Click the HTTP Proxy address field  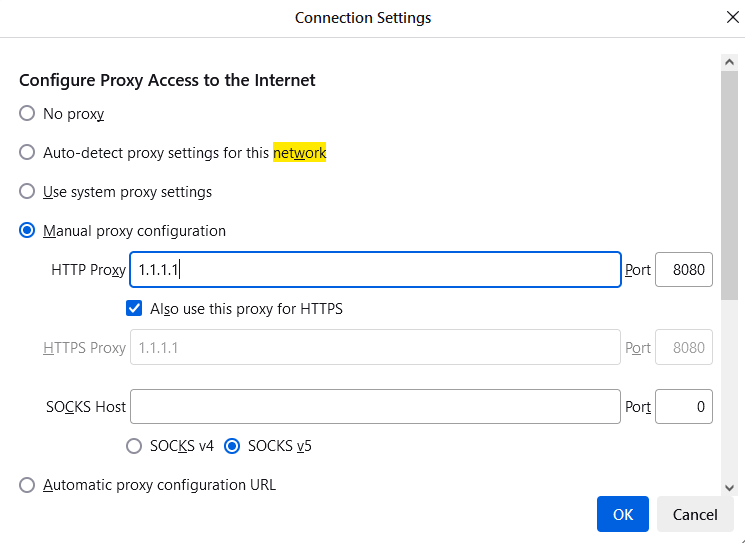pyautogui.click(x=375, y=270)
